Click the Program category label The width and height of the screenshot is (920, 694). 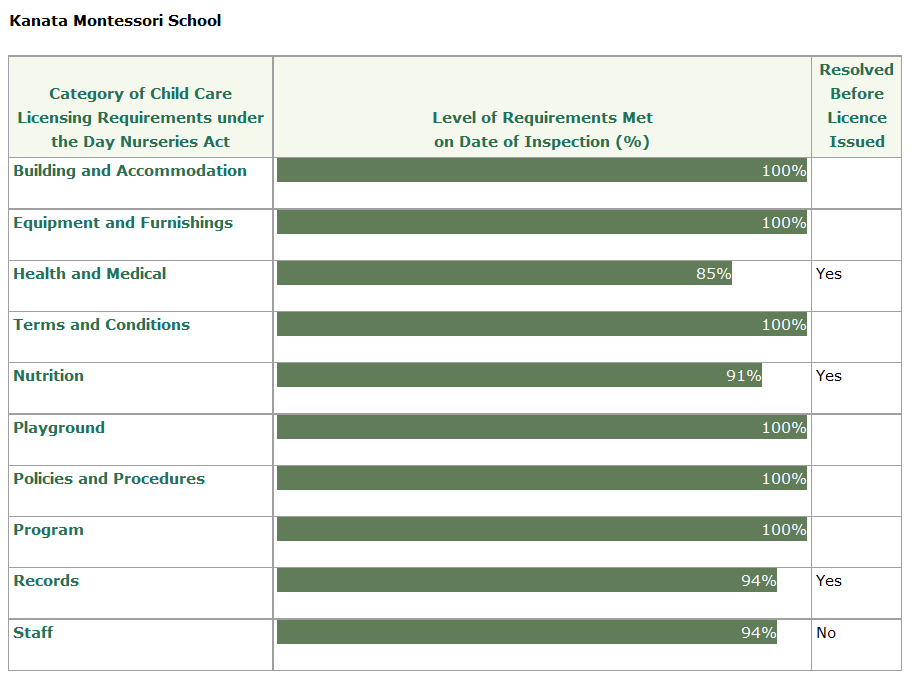[x=49, y=530]
